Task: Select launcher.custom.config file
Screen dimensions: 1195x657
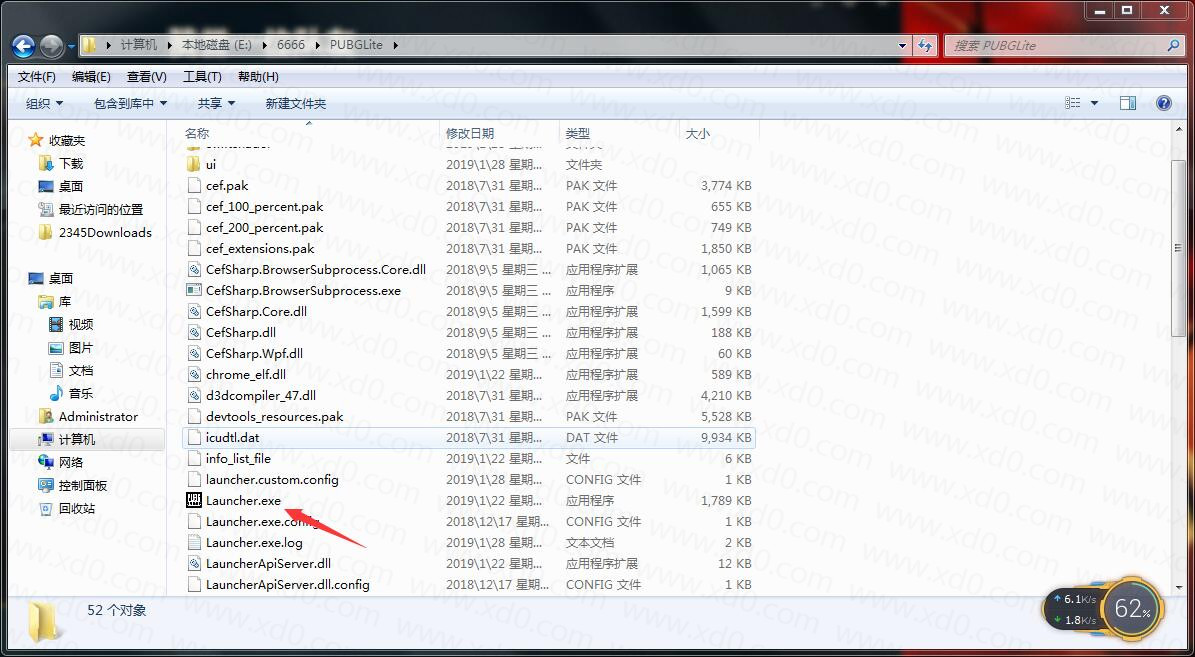Action: 272,480
